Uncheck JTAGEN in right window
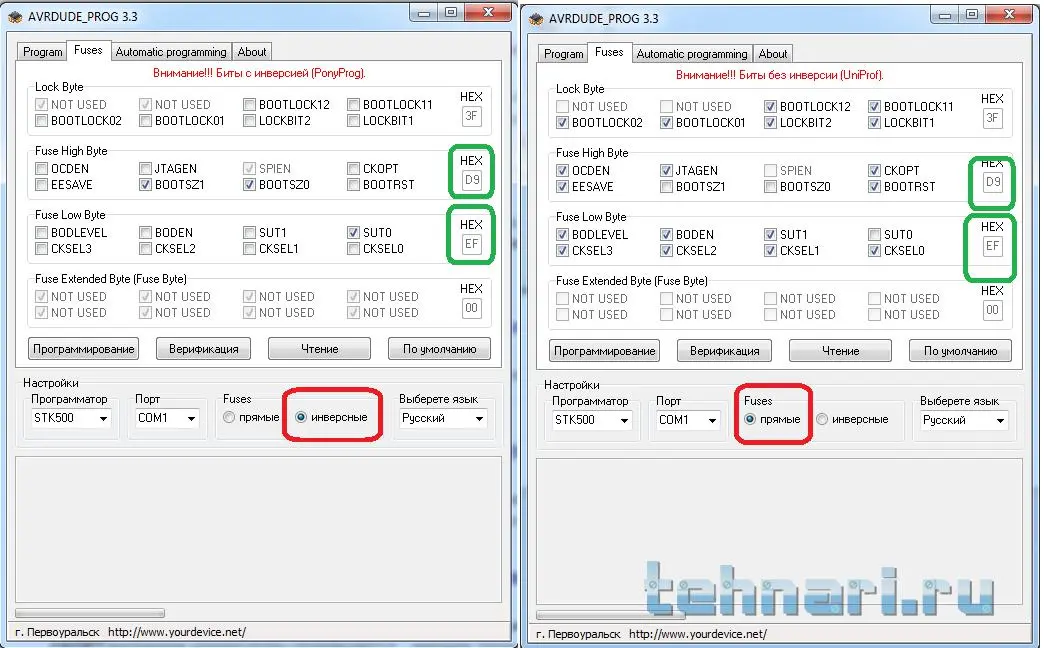 click(x=666, y=170)
